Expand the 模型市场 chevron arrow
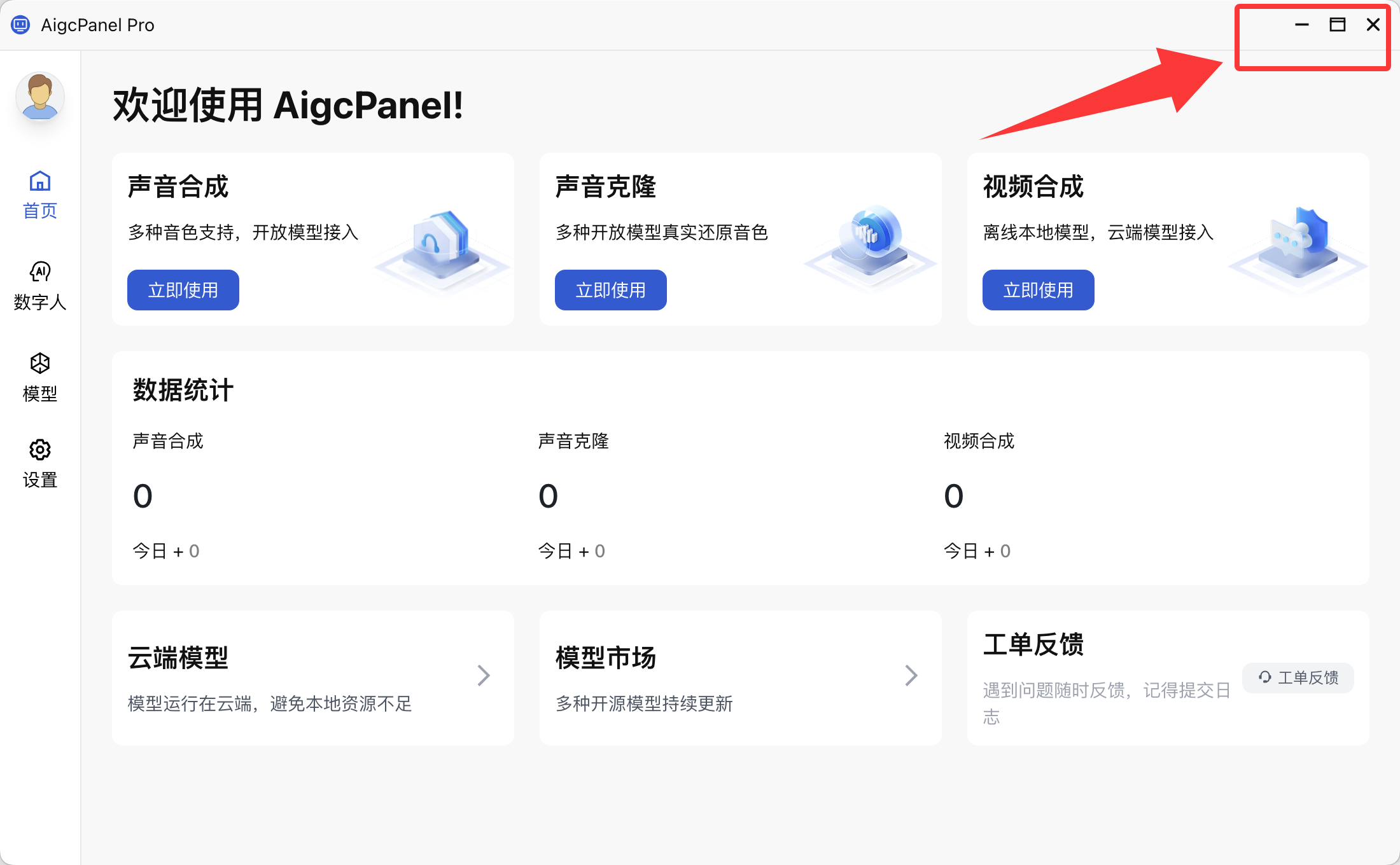 click(x=911, y=675)
